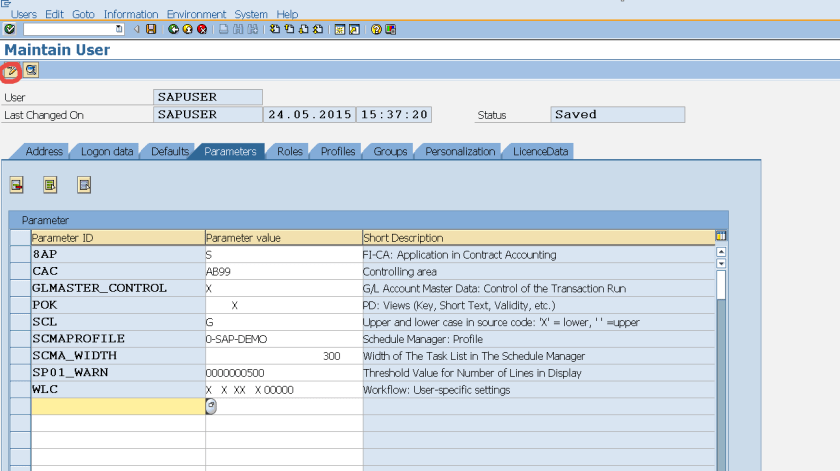
Task: Click the red Cancel icon
Action: coord(201,30)
